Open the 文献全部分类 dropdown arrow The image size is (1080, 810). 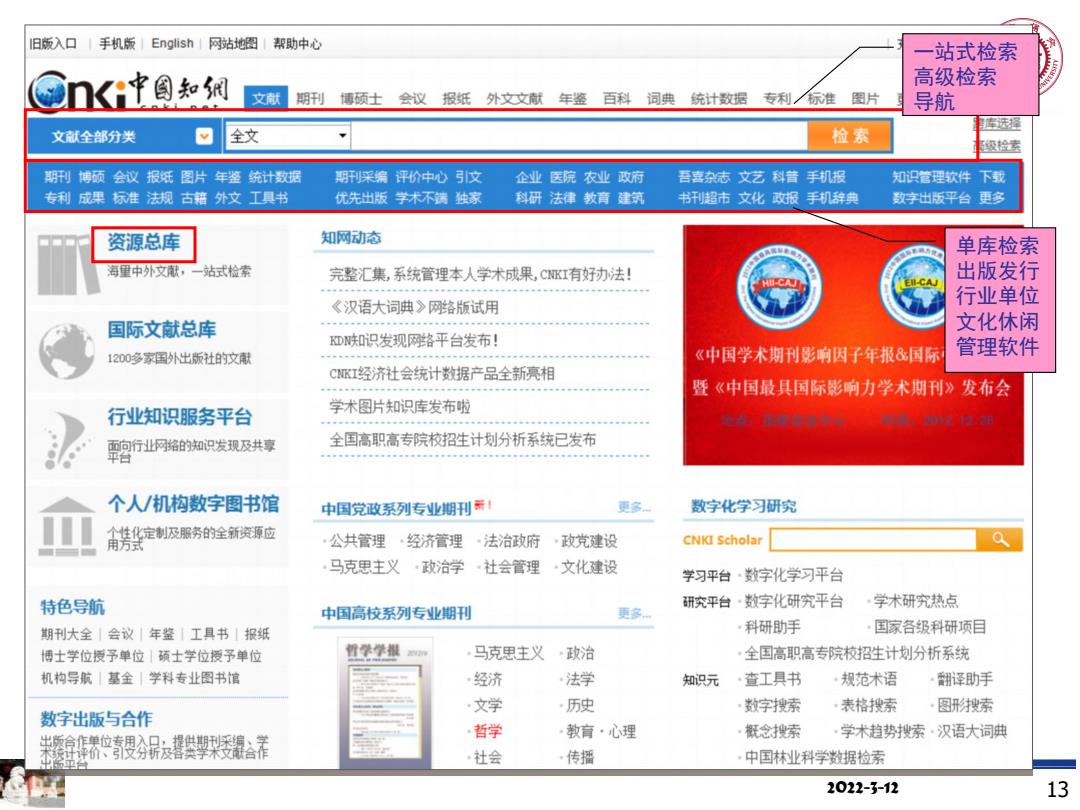point(204,136)
